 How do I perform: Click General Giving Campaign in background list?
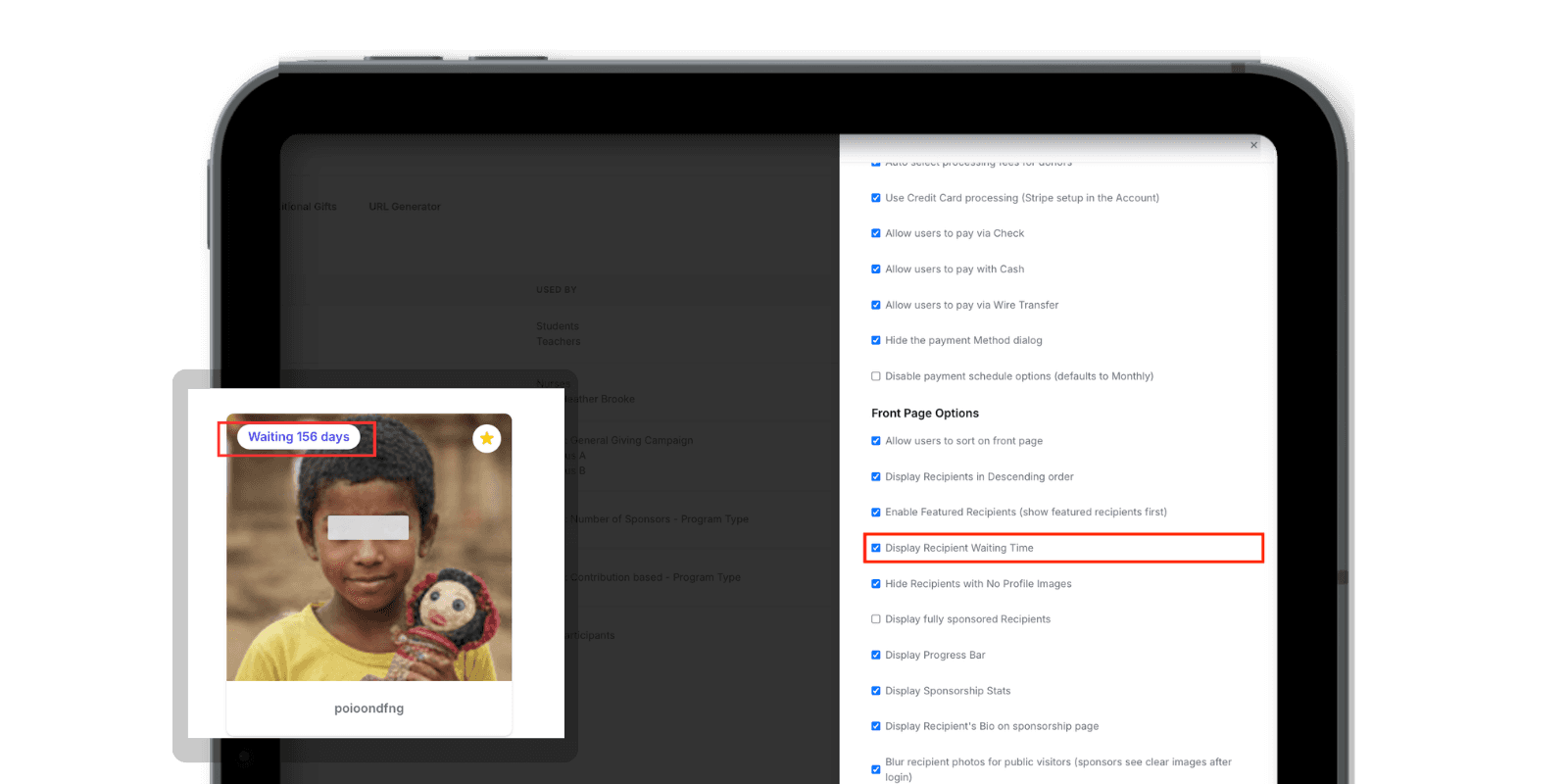[632, 441]
